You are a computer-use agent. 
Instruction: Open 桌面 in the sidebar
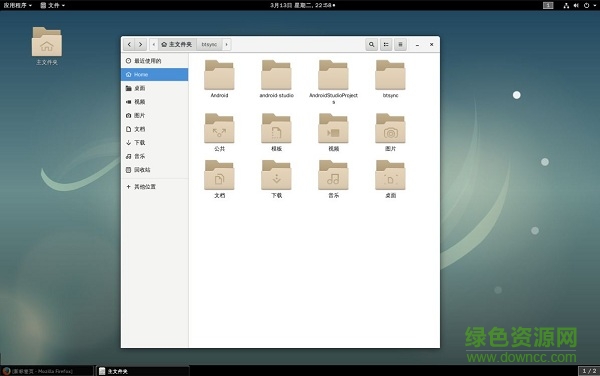tap(155, 88)
